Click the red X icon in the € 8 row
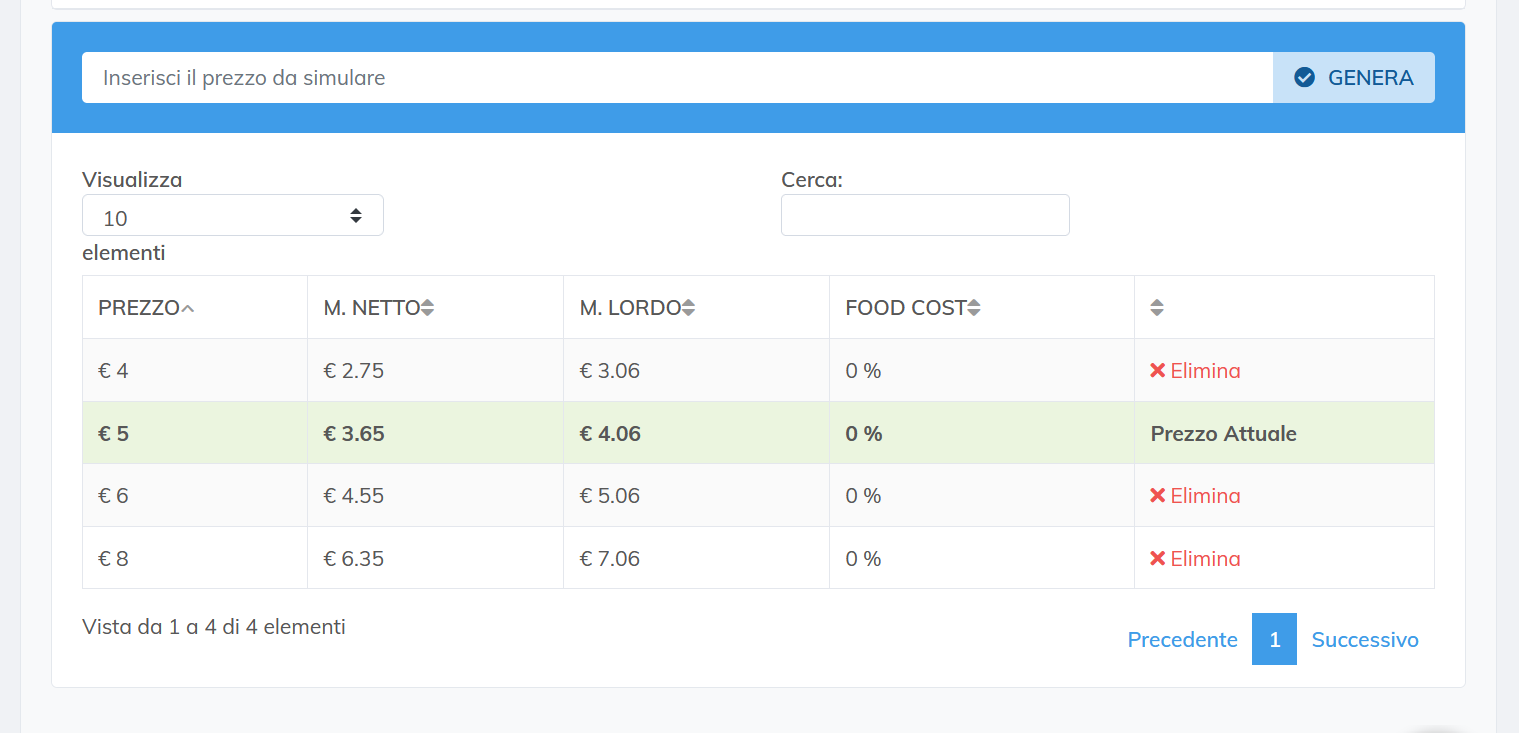Screen dimensions: 1519x733 [x=1158, y=559]
